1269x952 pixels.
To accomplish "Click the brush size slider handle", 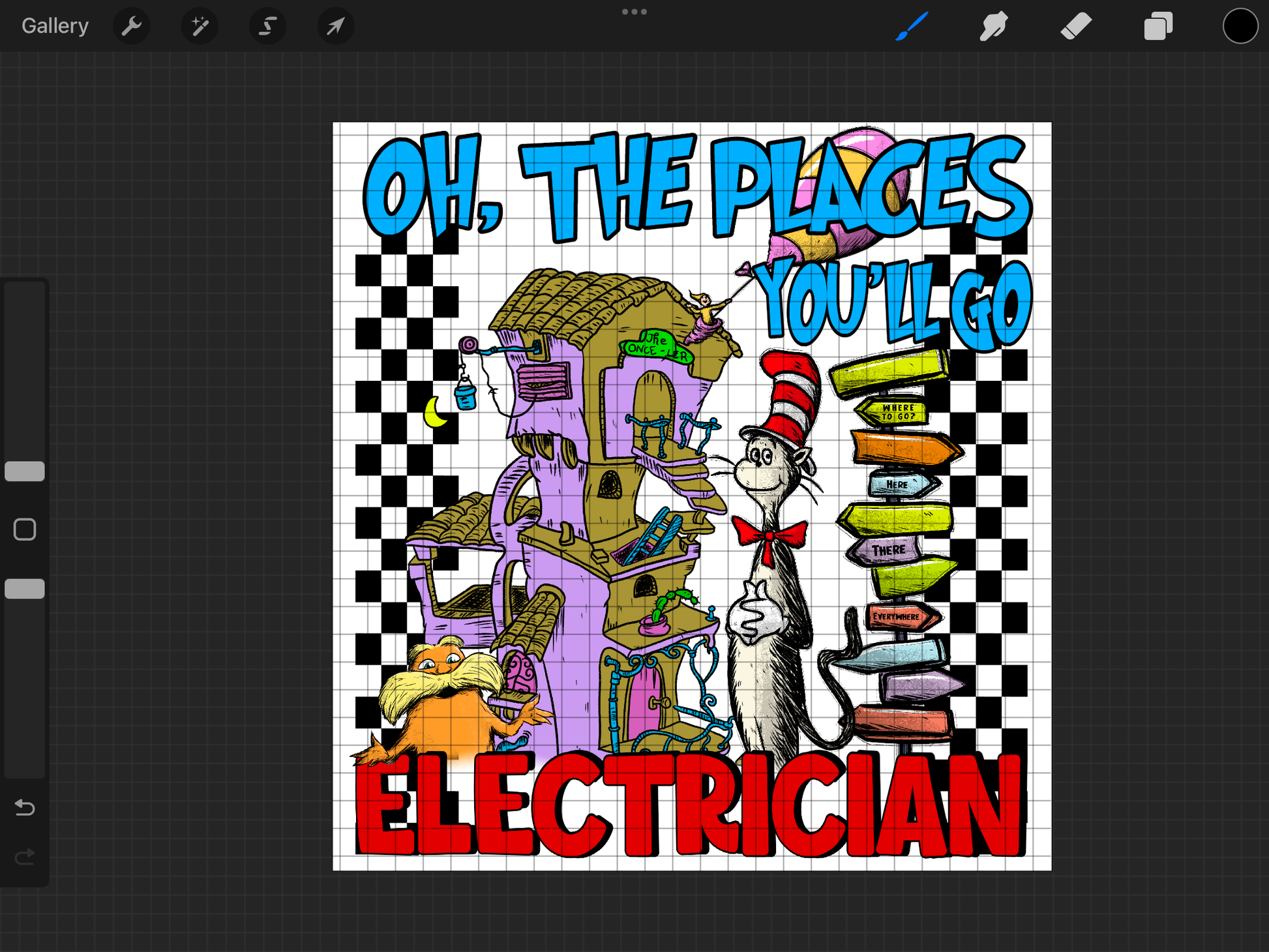I will (x=25, y=471).
